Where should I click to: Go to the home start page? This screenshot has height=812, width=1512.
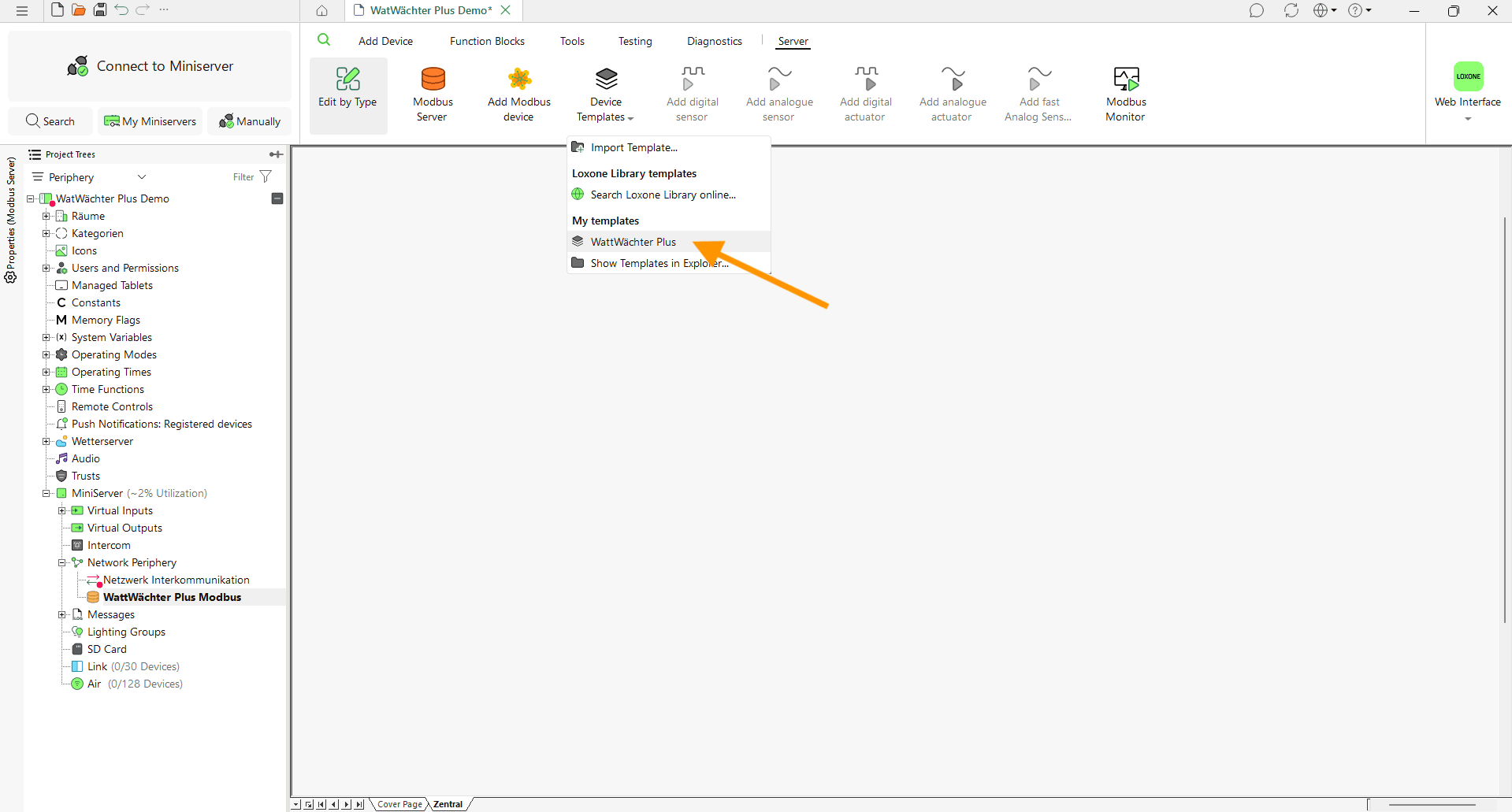[x=322, y=11]
